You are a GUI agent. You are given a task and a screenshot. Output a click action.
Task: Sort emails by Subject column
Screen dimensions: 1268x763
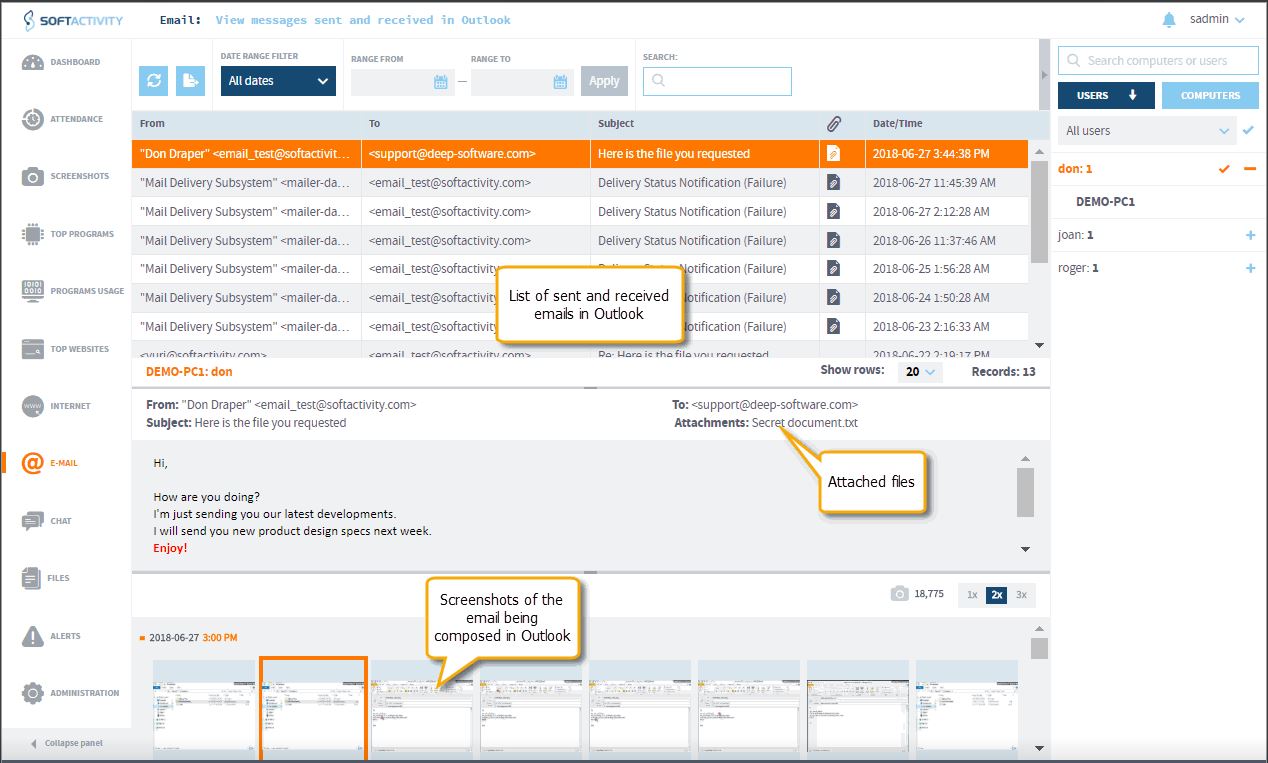(x=705, y=124)
